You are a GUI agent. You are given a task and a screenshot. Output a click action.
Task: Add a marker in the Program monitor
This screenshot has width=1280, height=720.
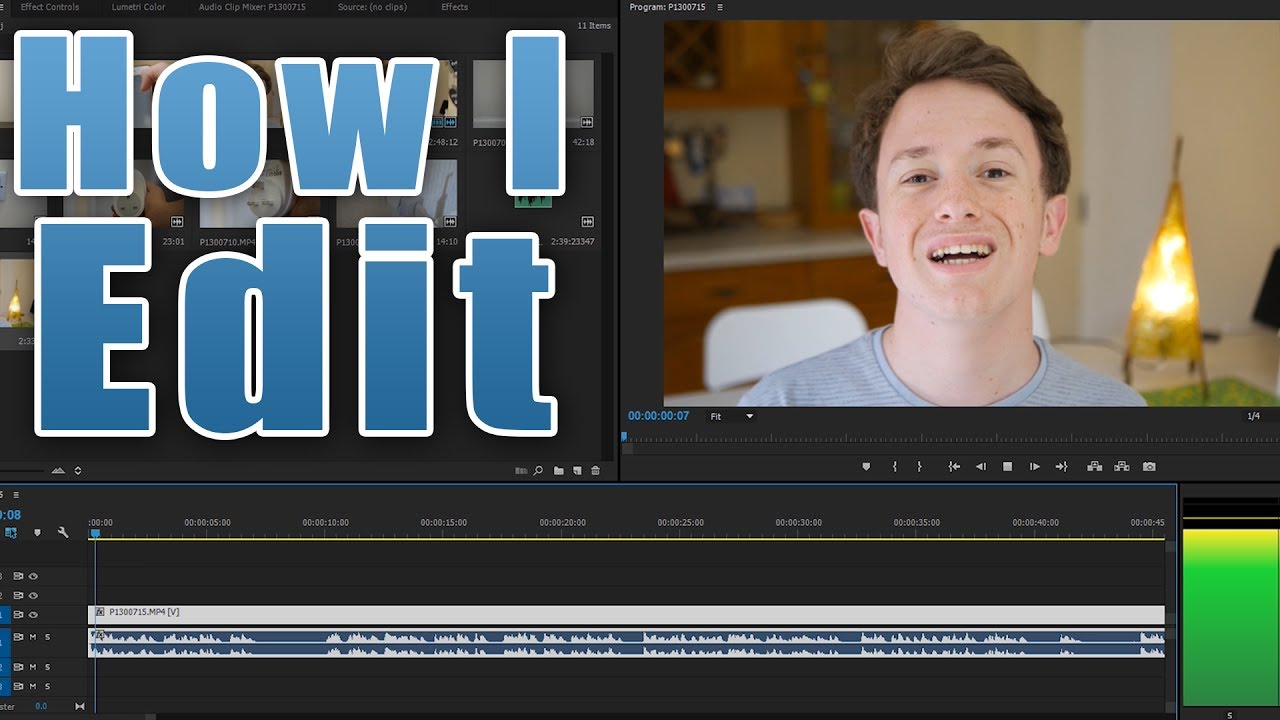pos(866,467)
